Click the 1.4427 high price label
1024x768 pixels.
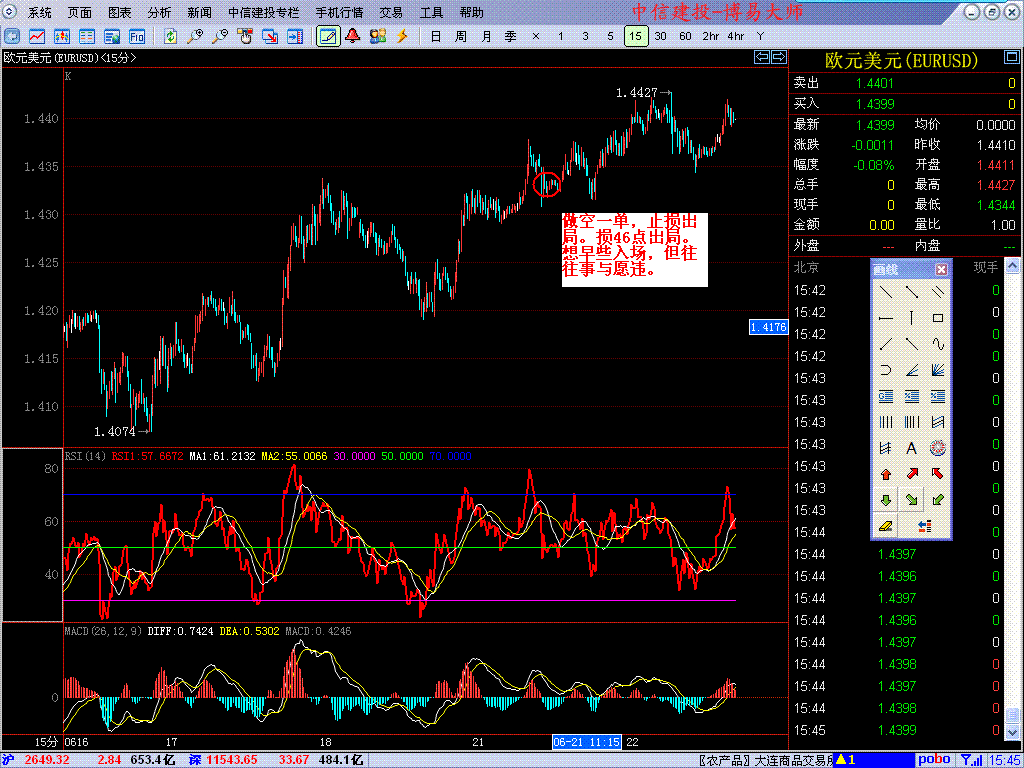[637, 93]
